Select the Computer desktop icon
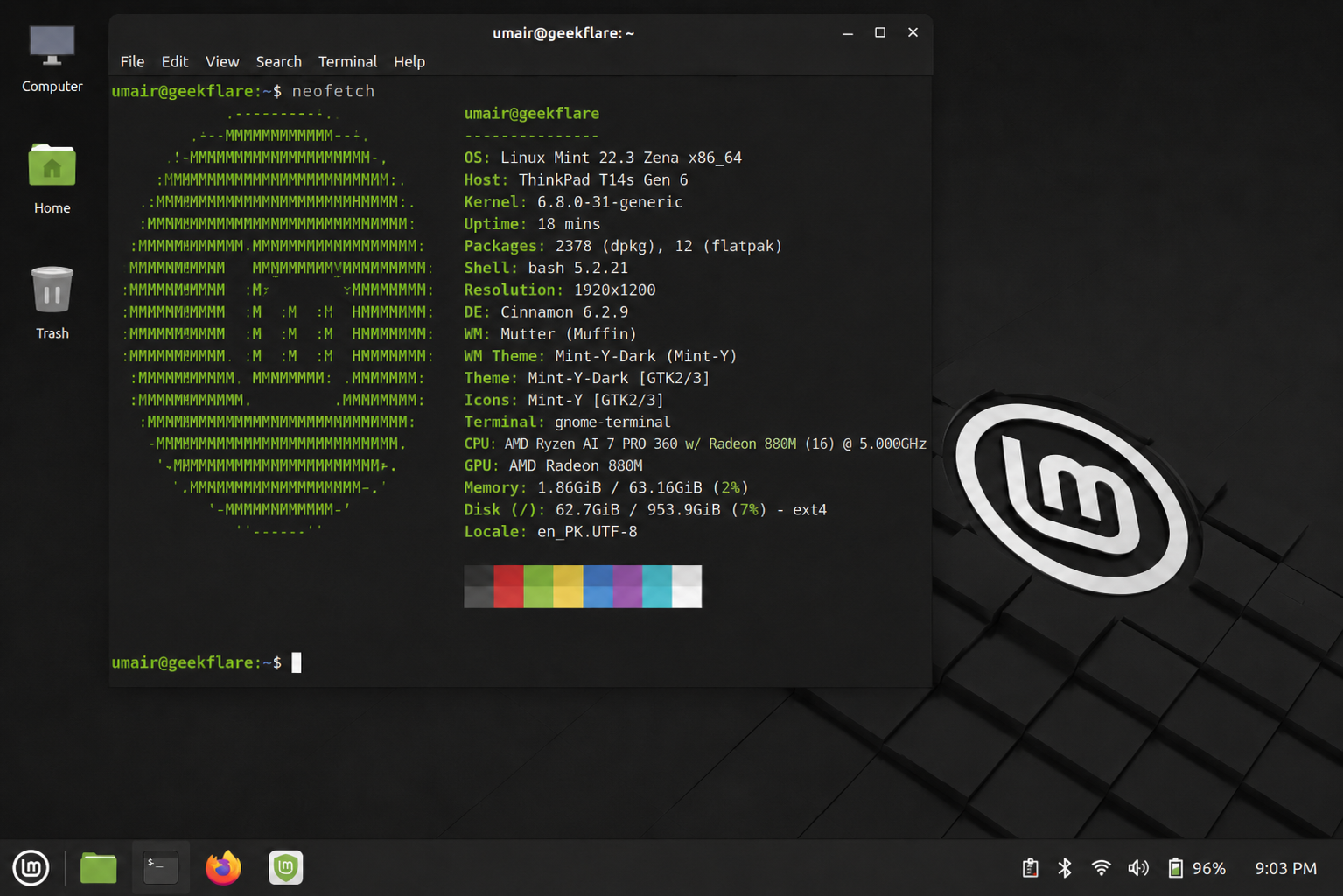The width and height of the screenshot is (1343, 896). click(52, 58)
